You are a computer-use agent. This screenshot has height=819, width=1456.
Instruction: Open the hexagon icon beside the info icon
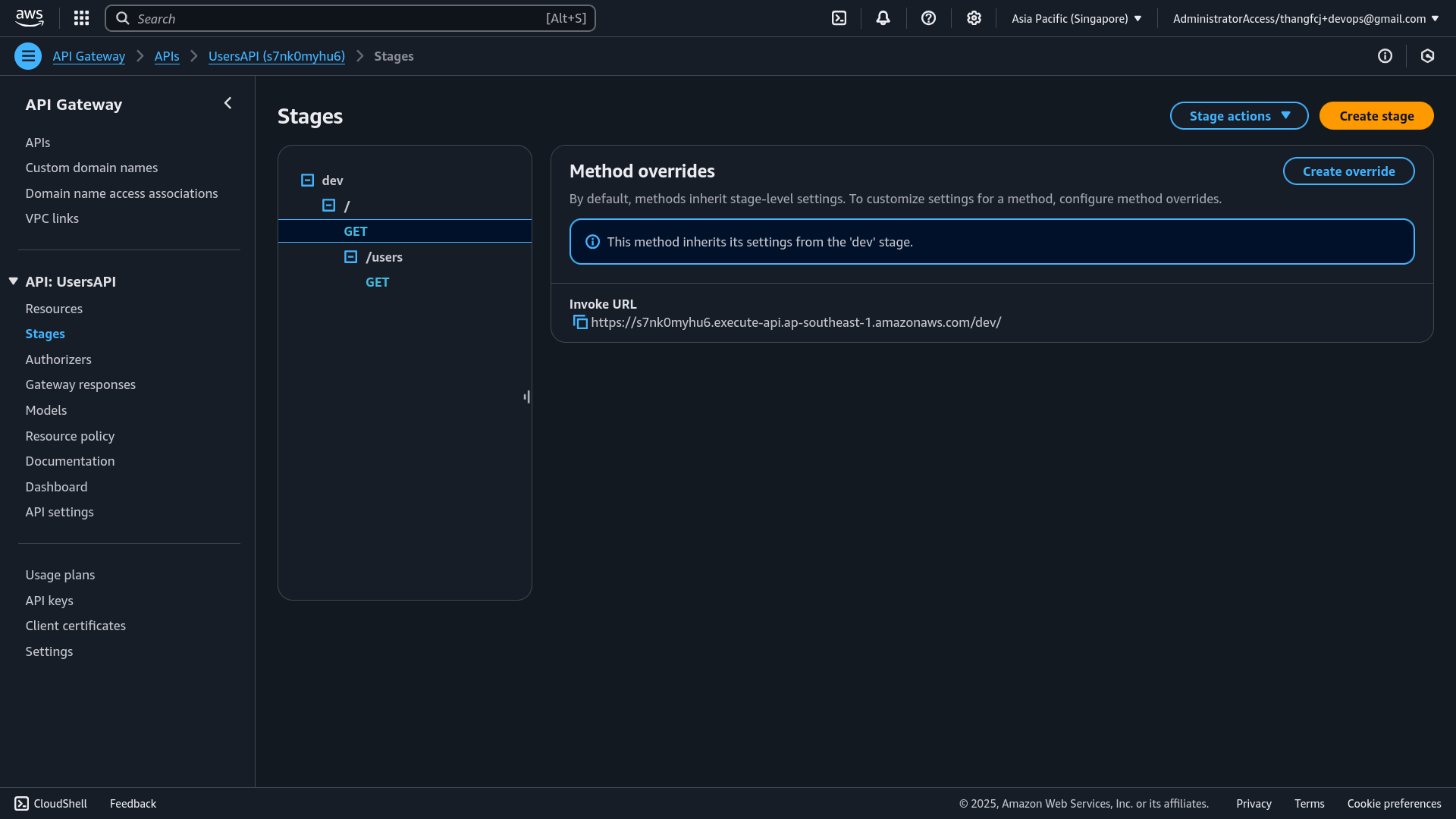tap(1427, 56)
